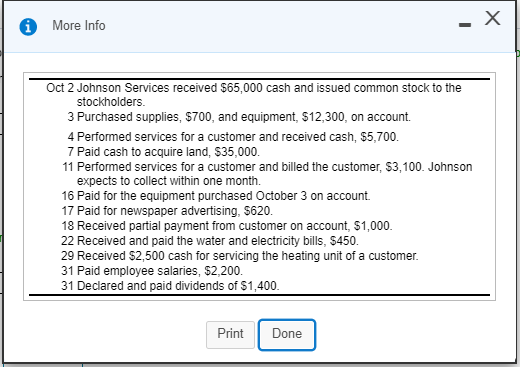Minimize the More Info dialog
The height and width of the screenshot is (367, 520).
[x=465, y=25]
